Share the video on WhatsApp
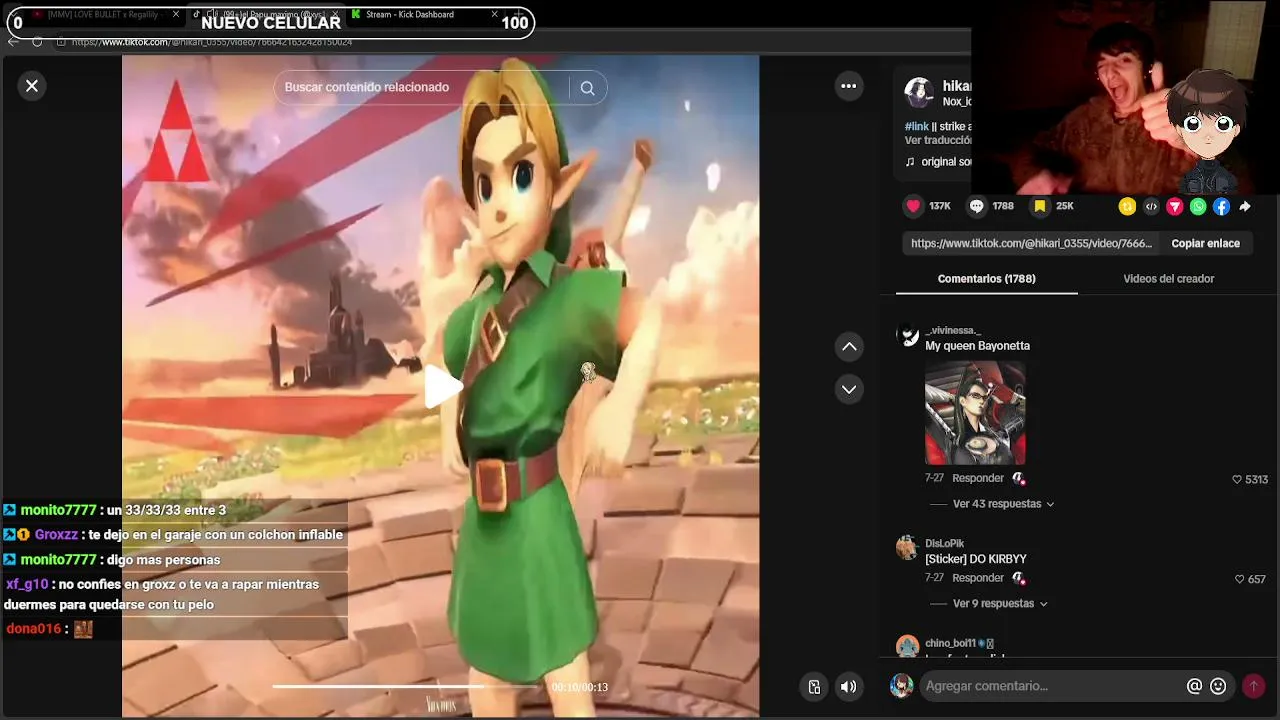The image size is (1280, 720). click(x=1198, y=207)
